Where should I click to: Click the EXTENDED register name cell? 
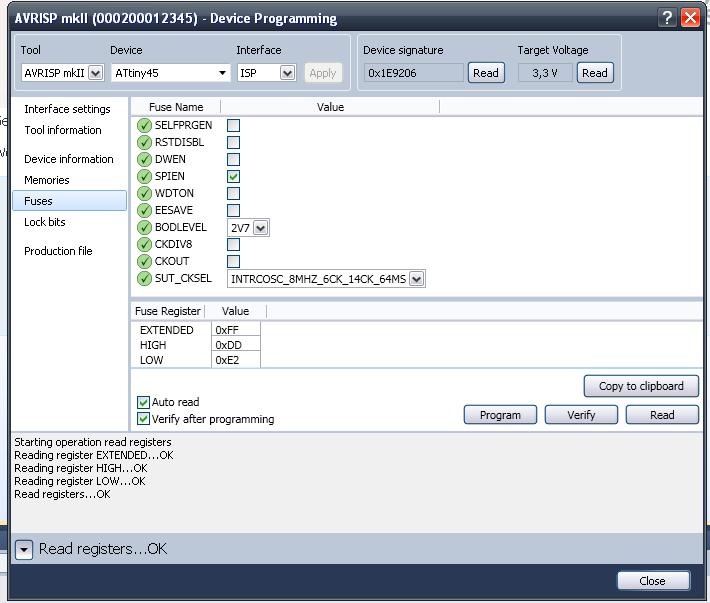pyautogui.click(x=167, y=330)
